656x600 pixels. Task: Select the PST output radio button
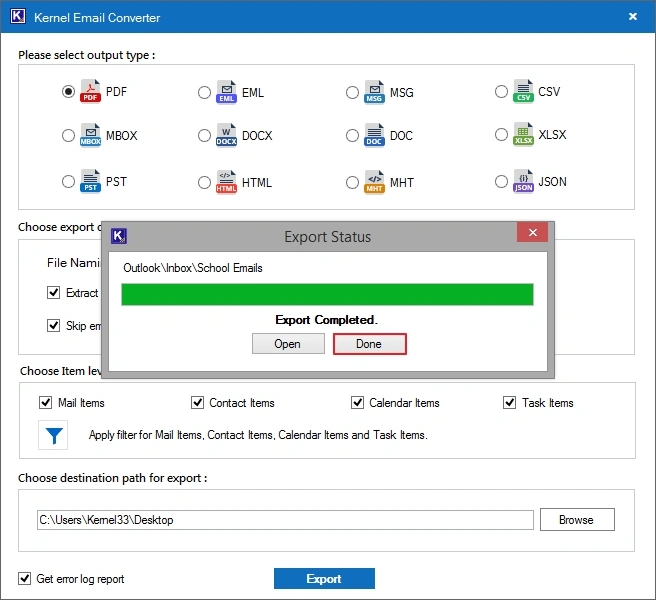[68, 181]
